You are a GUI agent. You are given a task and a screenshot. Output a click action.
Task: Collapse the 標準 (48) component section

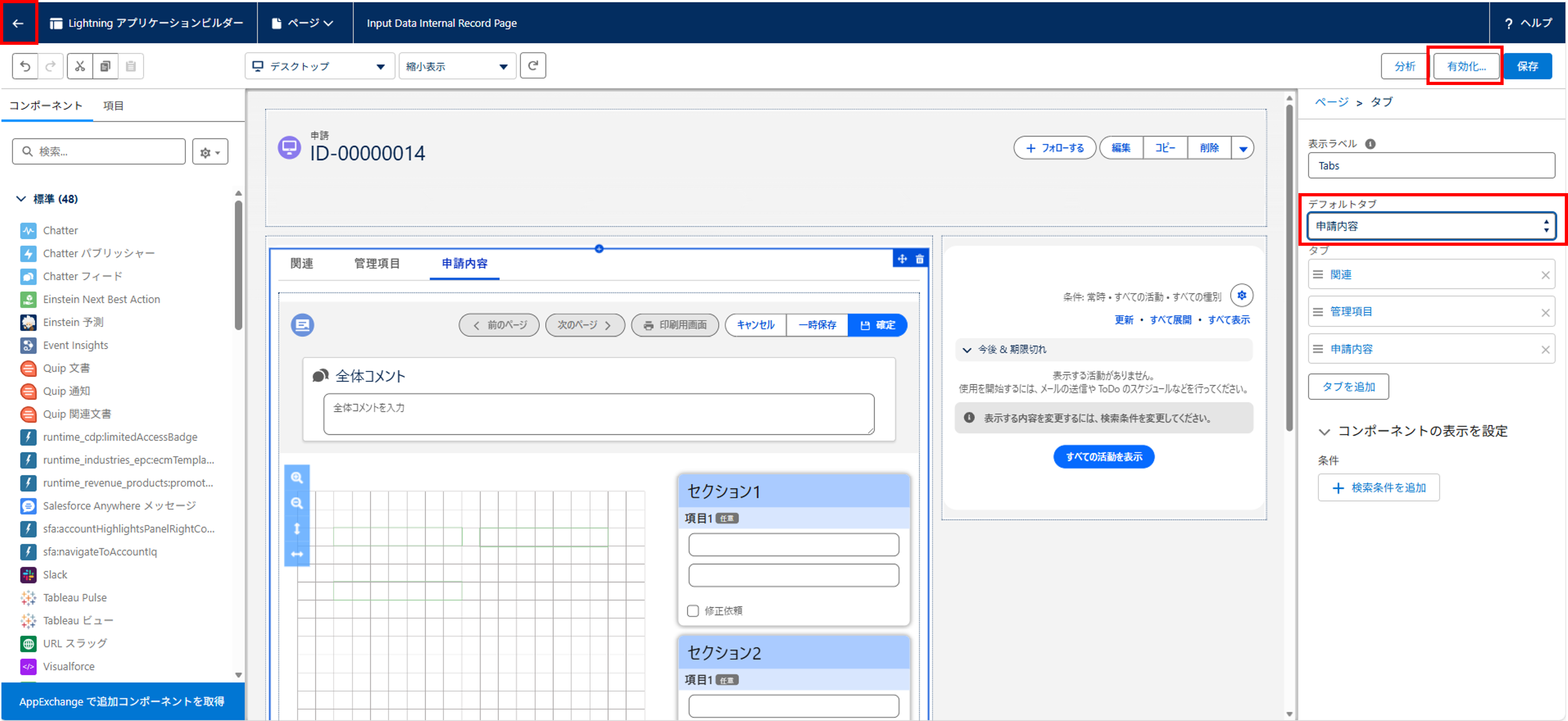pyautogui.click(x=20, y=198)
